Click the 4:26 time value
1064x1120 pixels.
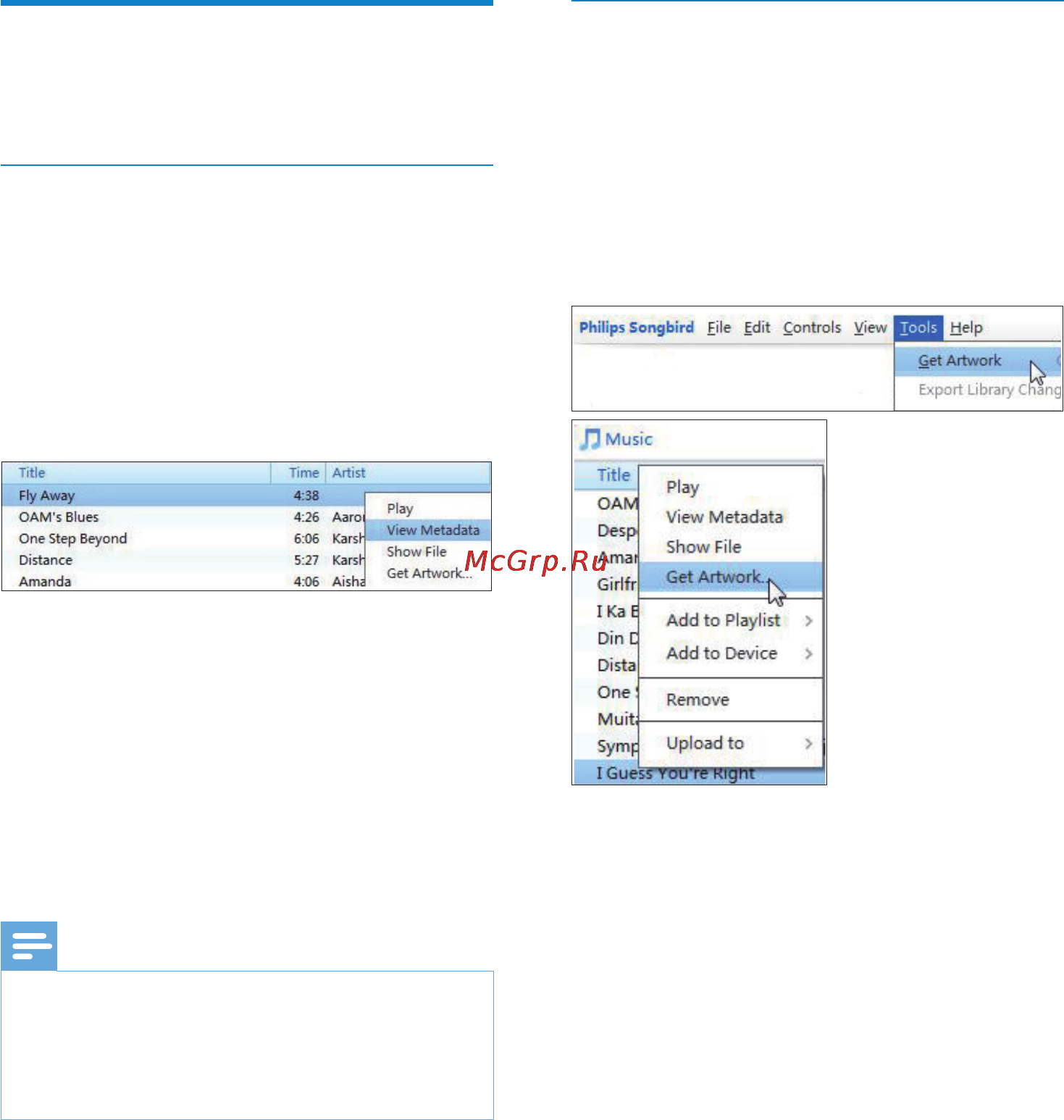[306, 517]
